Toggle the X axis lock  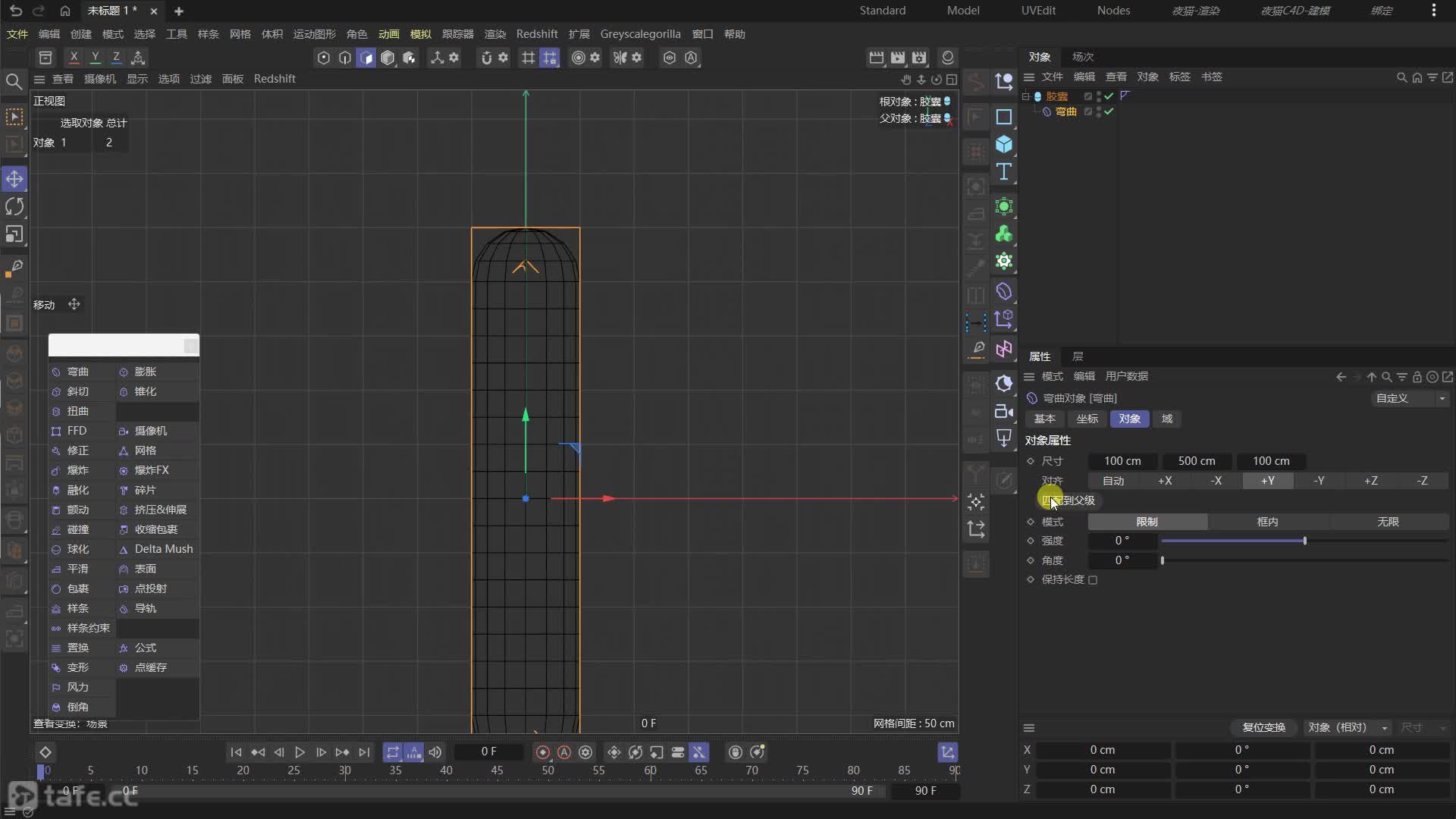pos(74,58)
